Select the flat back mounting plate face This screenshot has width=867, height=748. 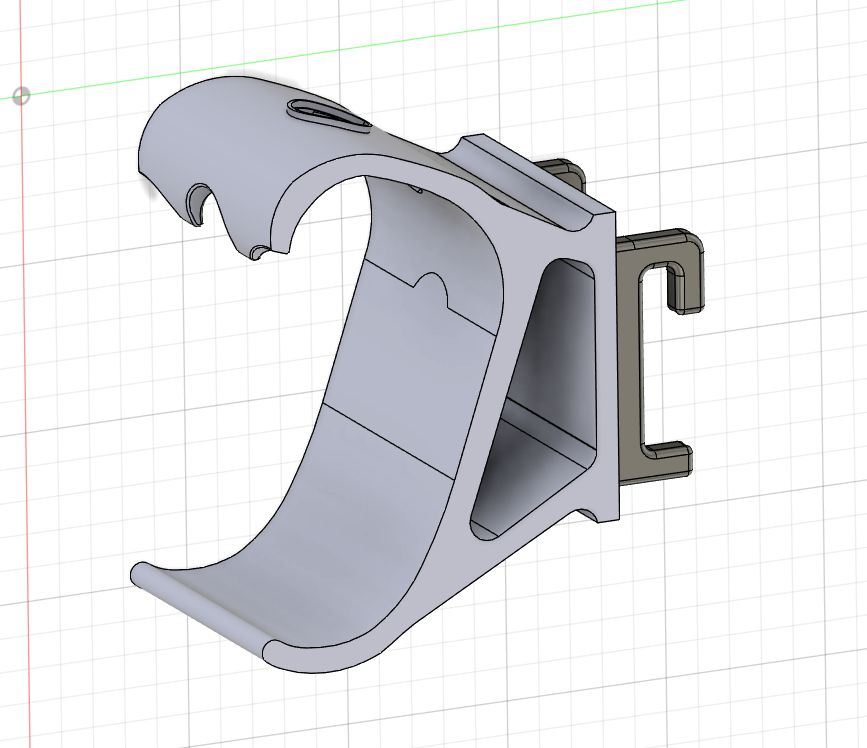pos(605,365)
